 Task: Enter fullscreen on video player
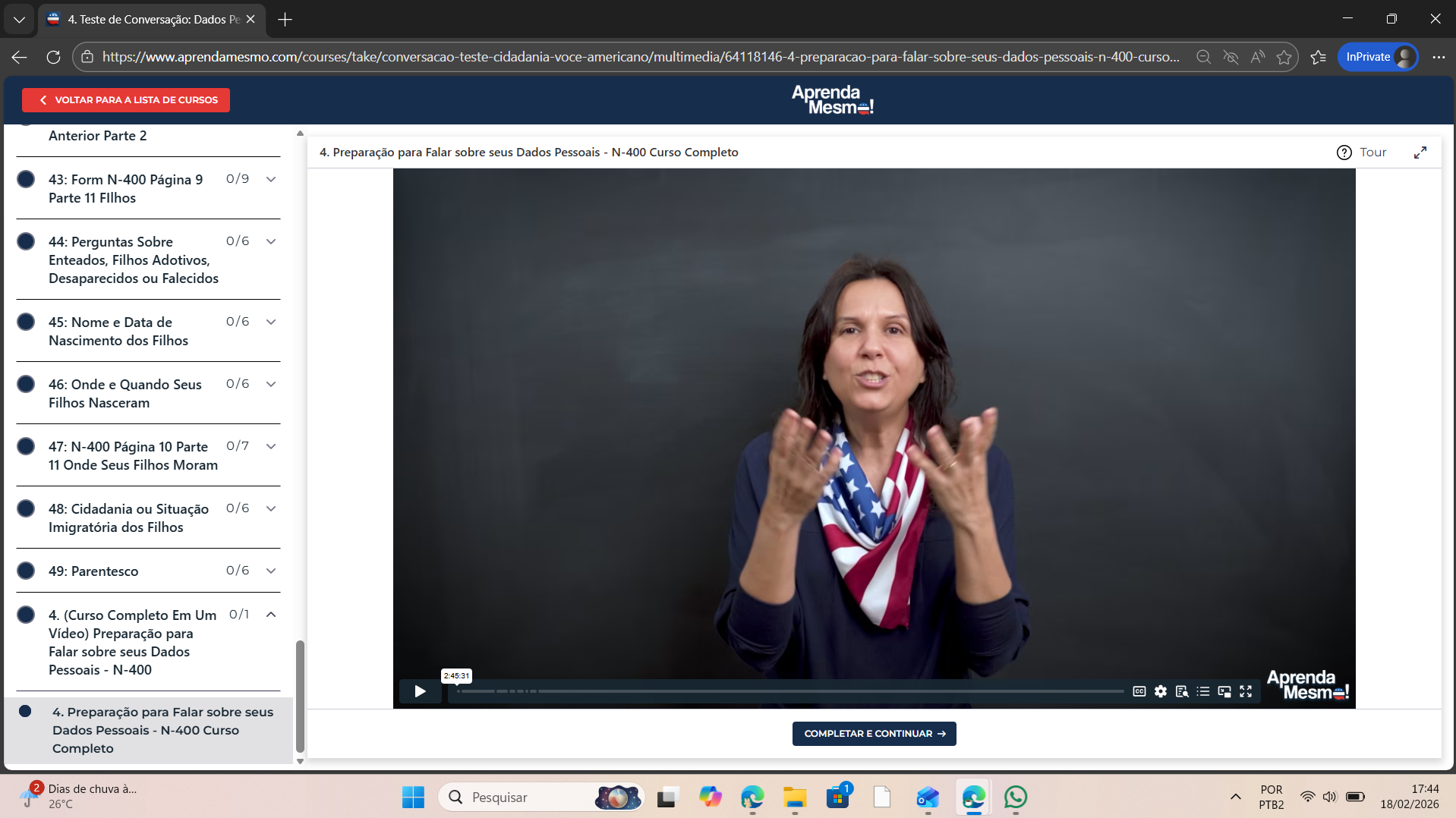[x=1246, y=691]
